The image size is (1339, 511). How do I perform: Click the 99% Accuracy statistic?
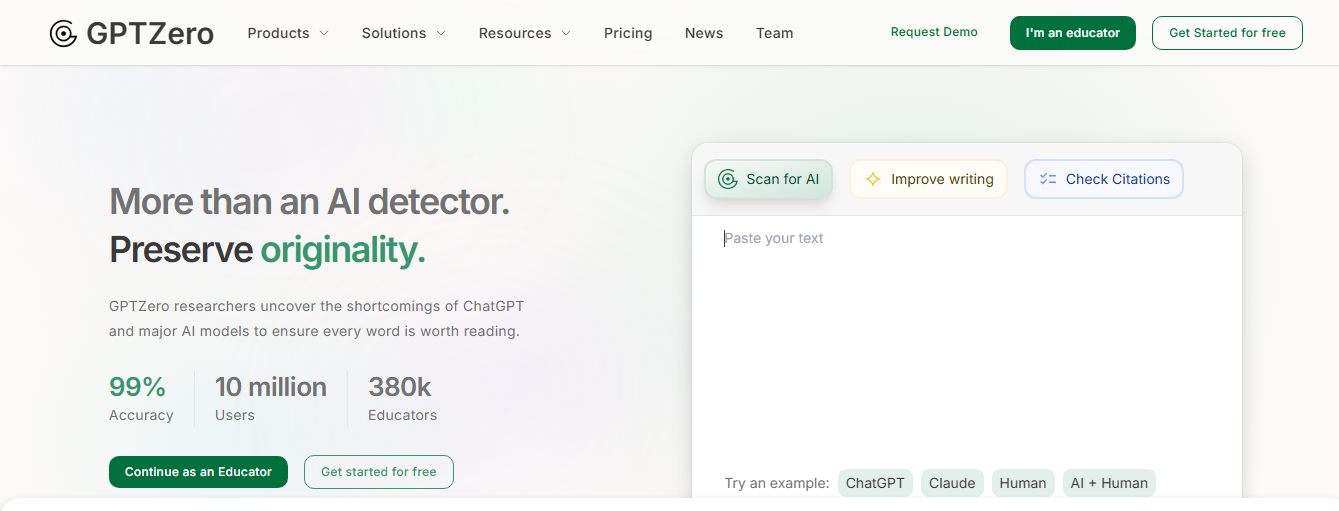click(x=141, y=398)
